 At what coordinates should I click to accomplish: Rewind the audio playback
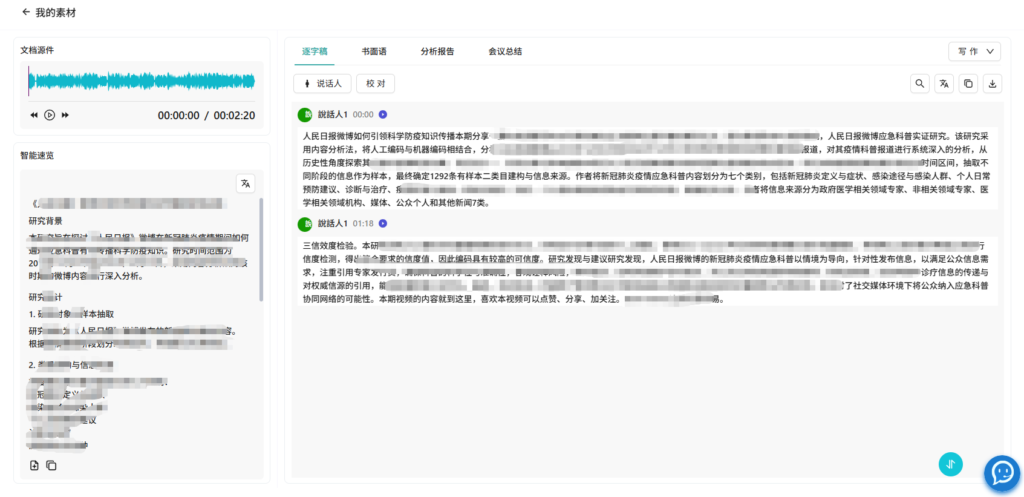tap(34, 115)
